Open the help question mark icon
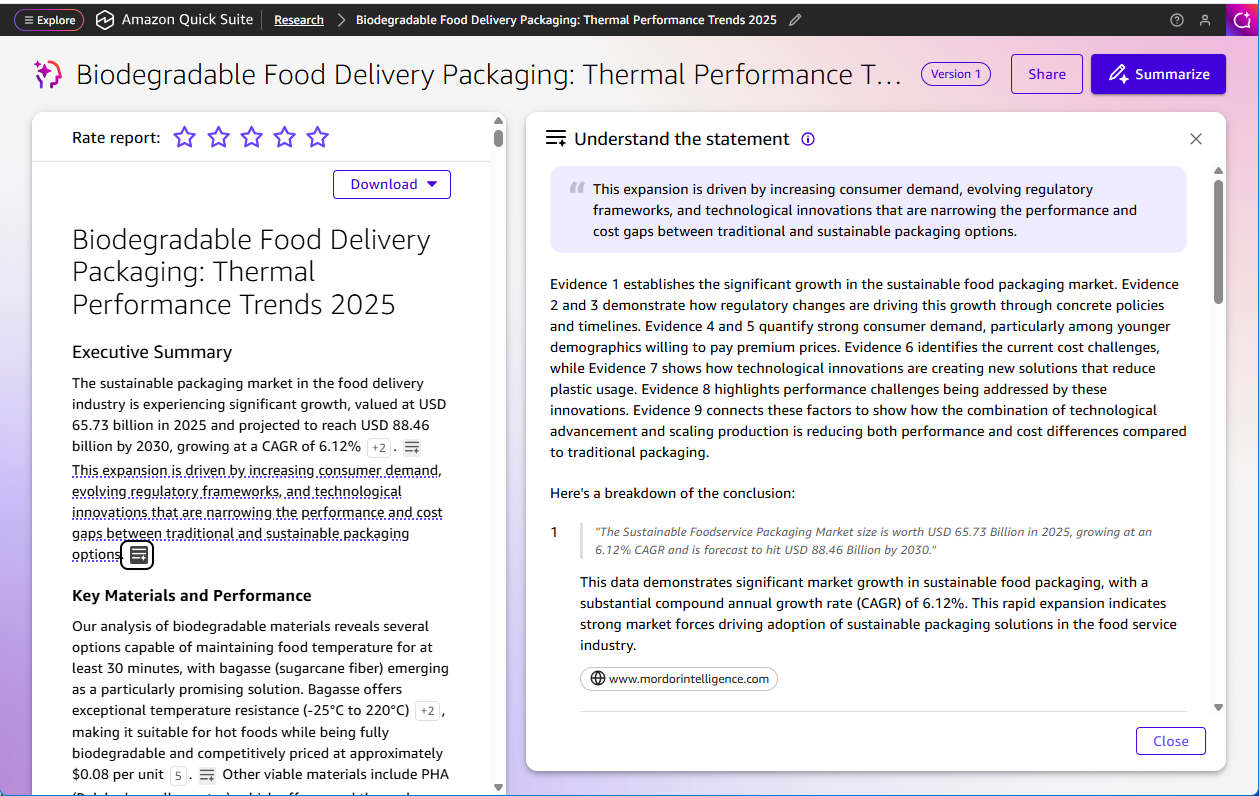1259x796 pixels. point(1177,20)
